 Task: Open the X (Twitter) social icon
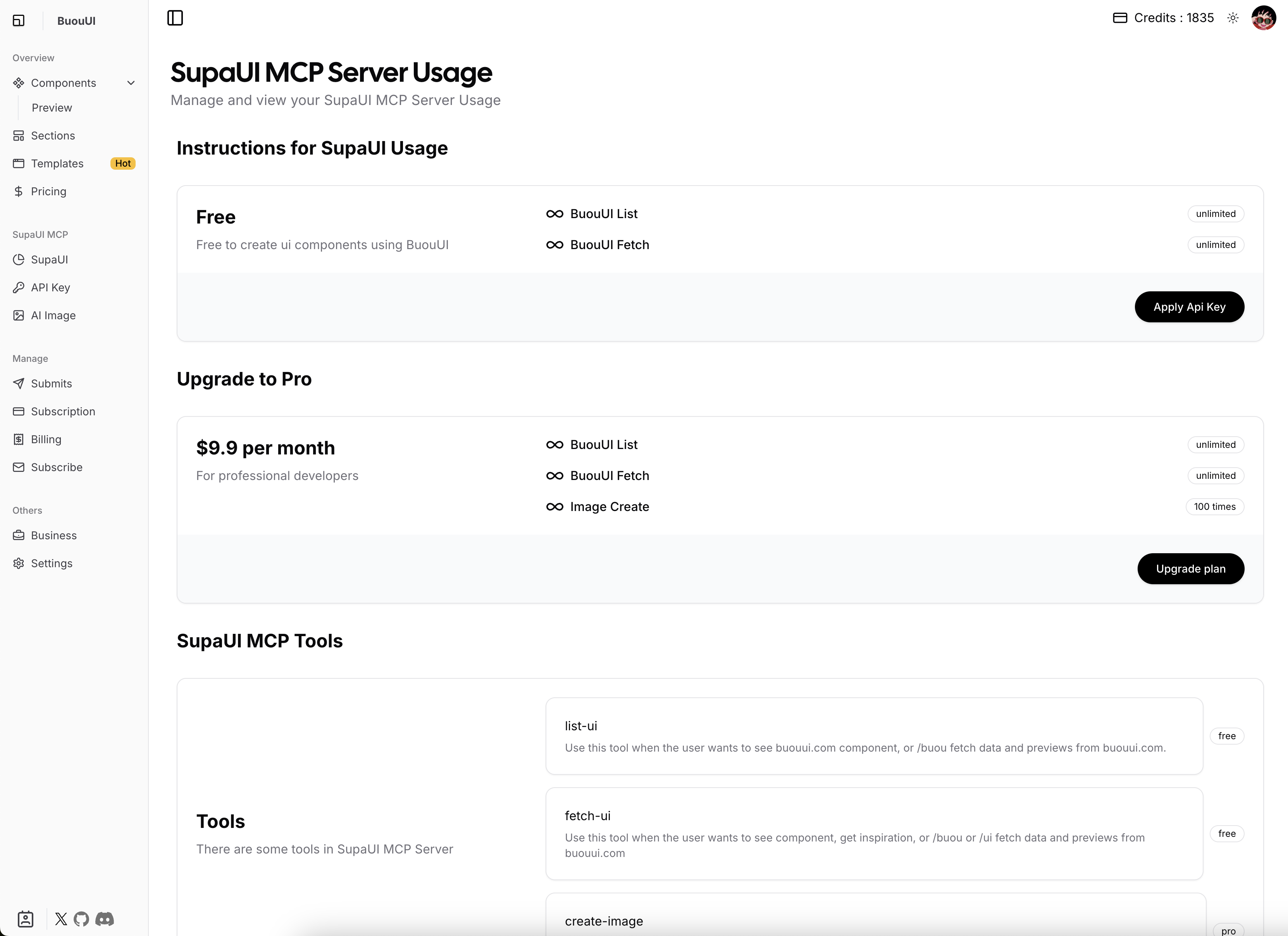click(x=61, y=919)
